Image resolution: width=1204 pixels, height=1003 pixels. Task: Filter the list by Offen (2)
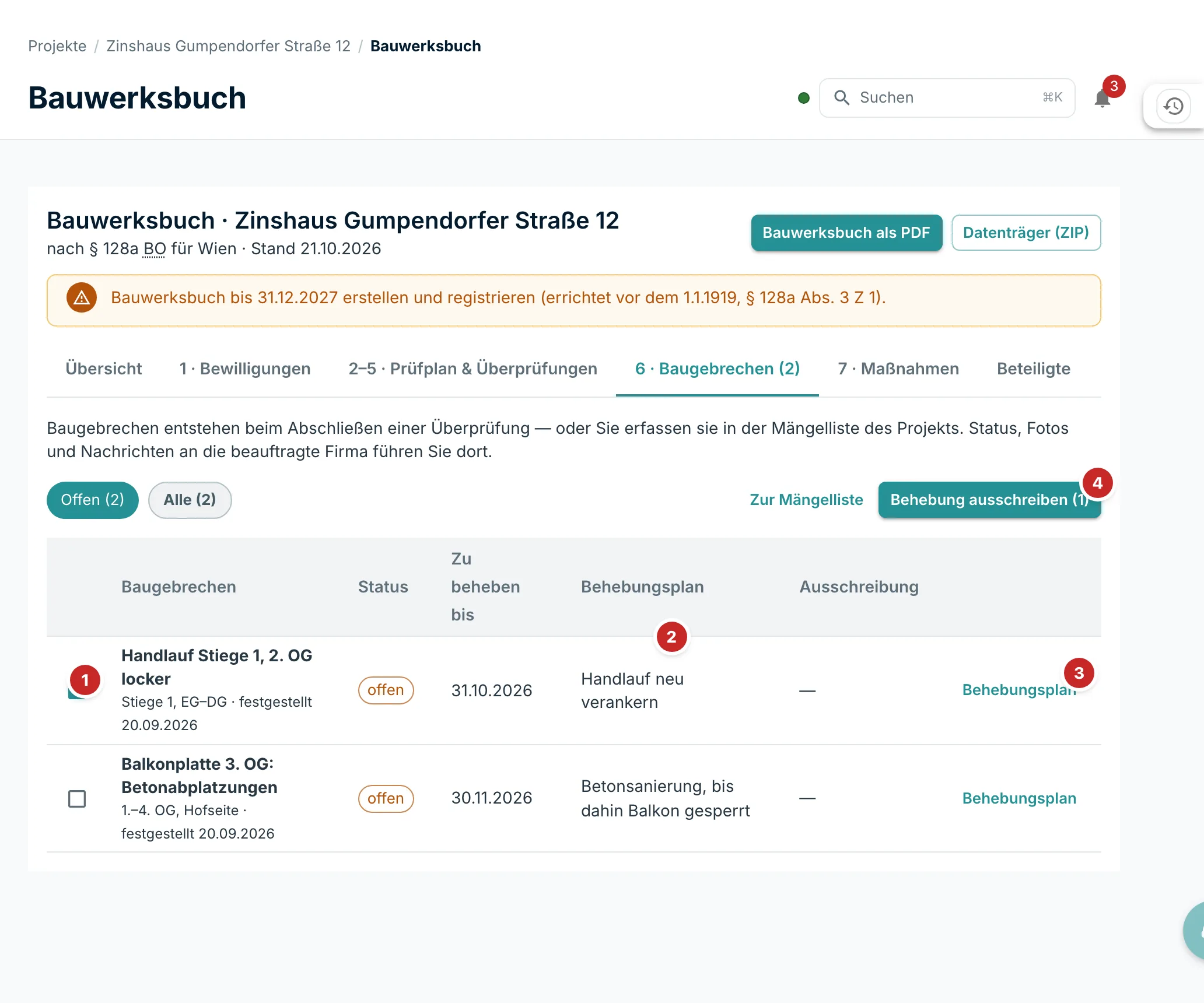point(93,500)
